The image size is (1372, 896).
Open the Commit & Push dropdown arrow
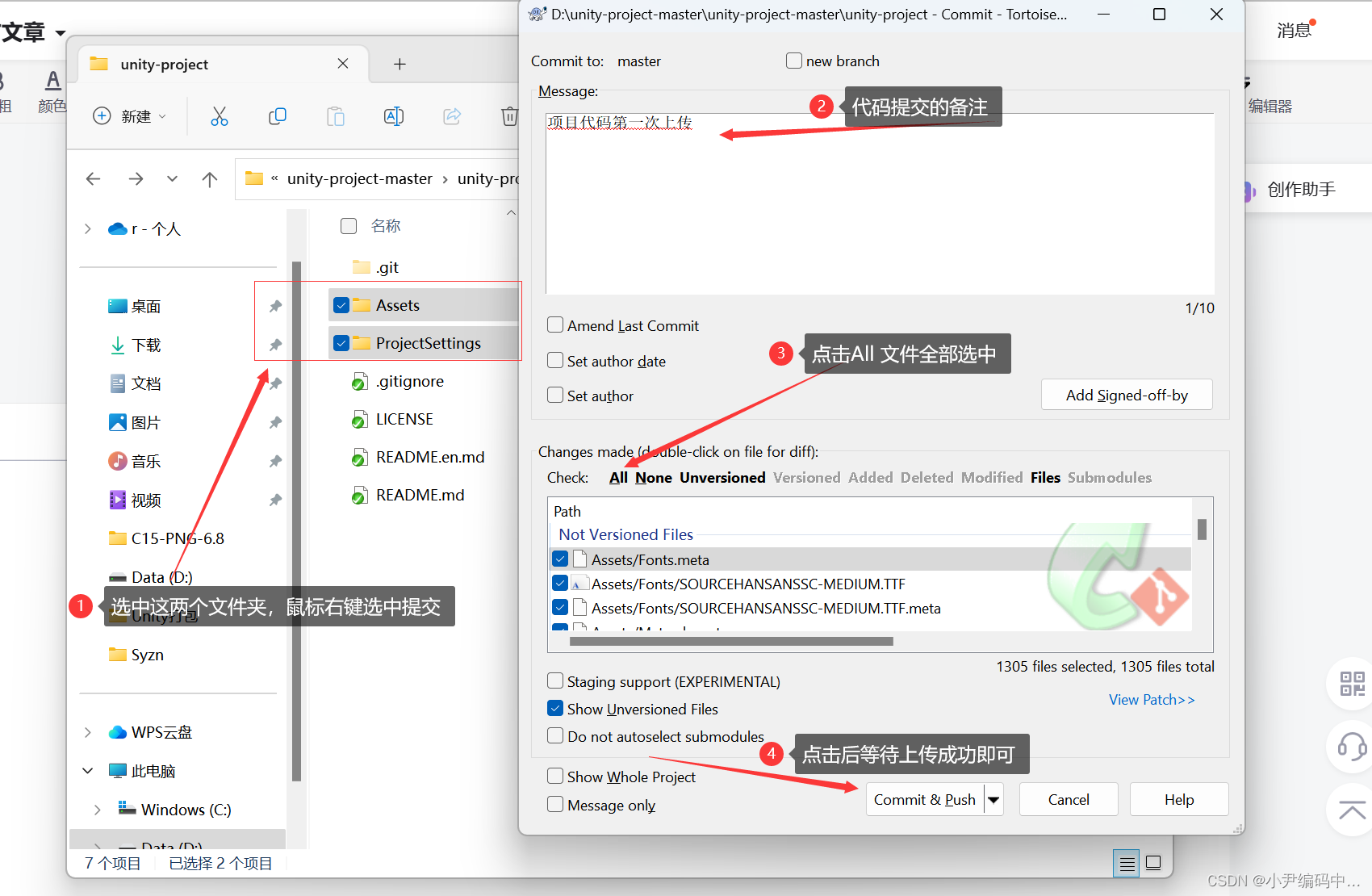point(993,799)
